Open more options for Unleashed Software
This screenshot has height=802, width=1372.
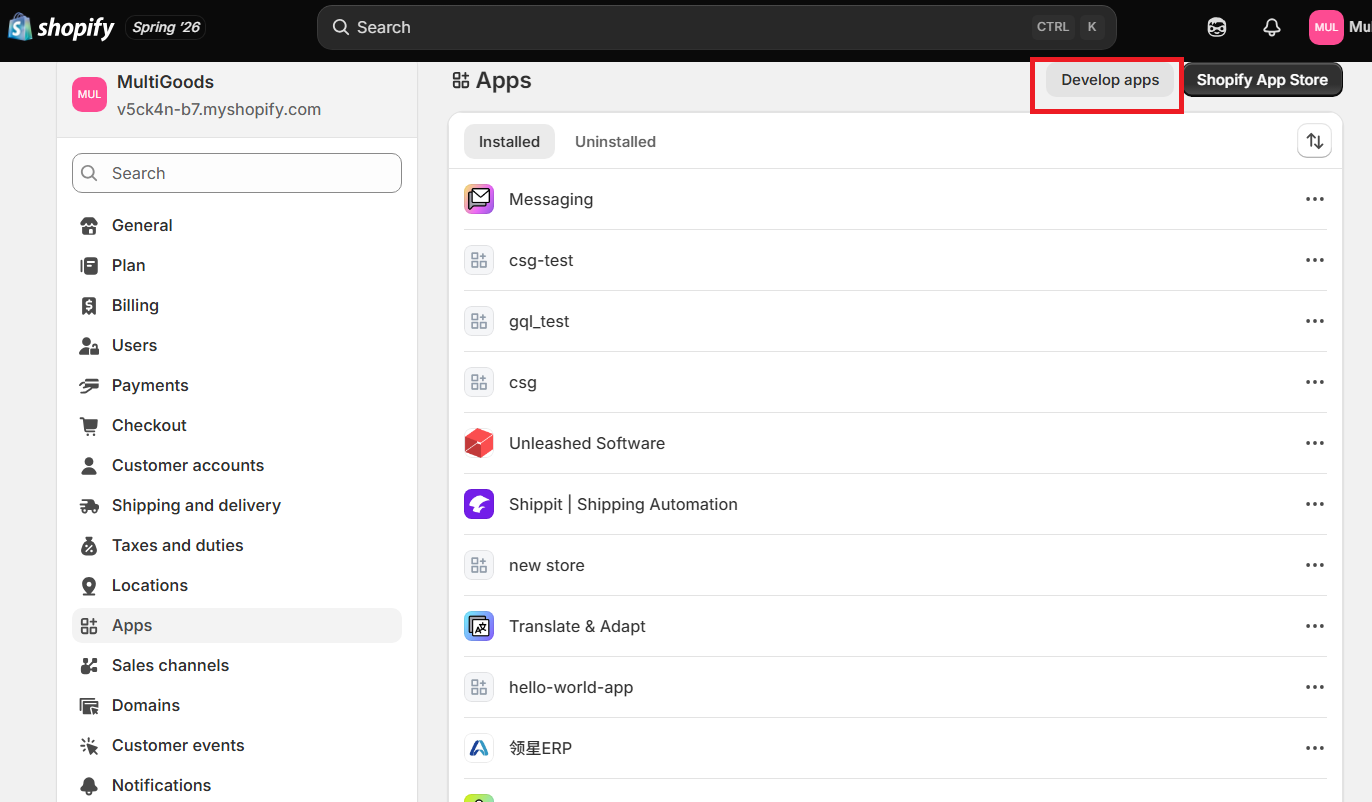pos(1314,443)
